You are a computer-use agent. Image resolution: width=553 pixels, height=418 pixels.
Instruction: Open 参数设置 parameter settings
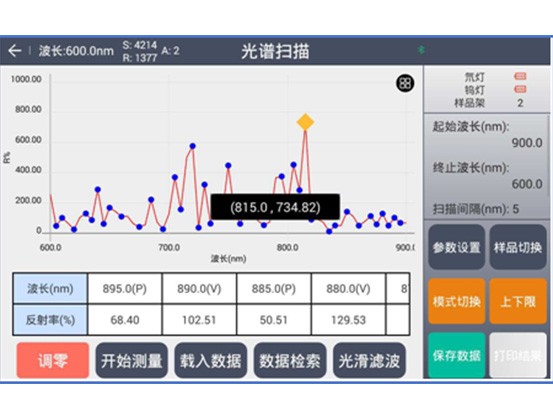click(x=457, y=247)
